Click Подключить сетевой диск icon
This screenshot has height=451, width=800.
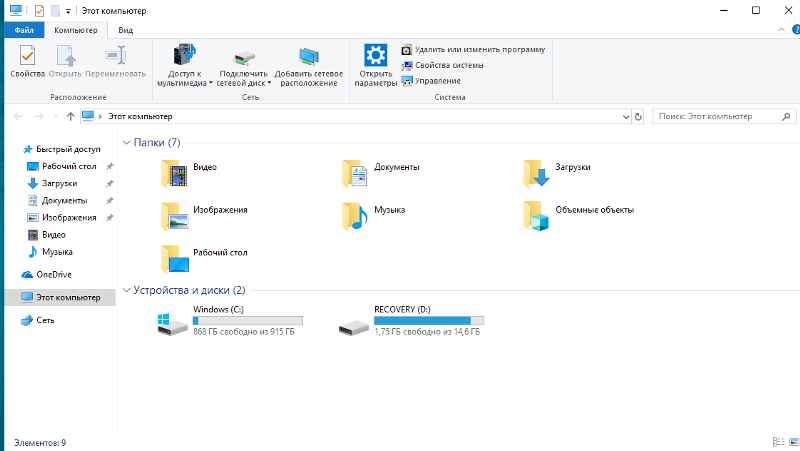tap(244, 57)
